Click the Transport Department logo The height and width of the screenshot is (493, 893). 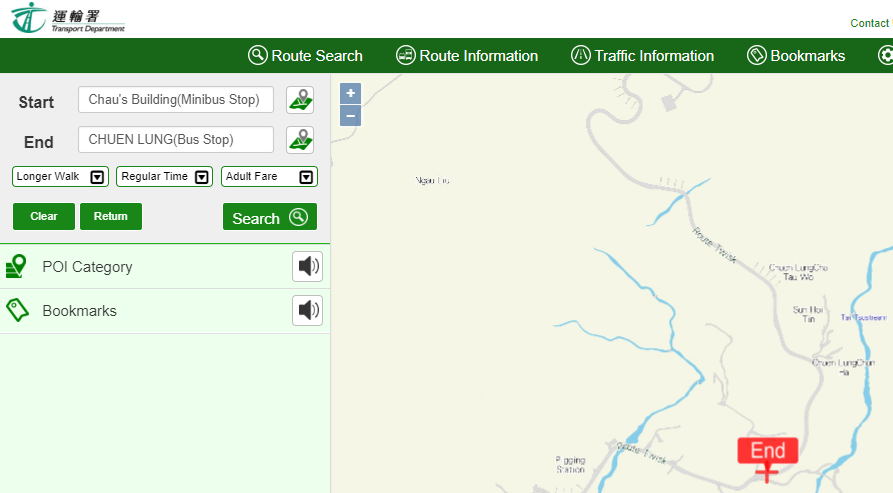click(x=68, y=18)
